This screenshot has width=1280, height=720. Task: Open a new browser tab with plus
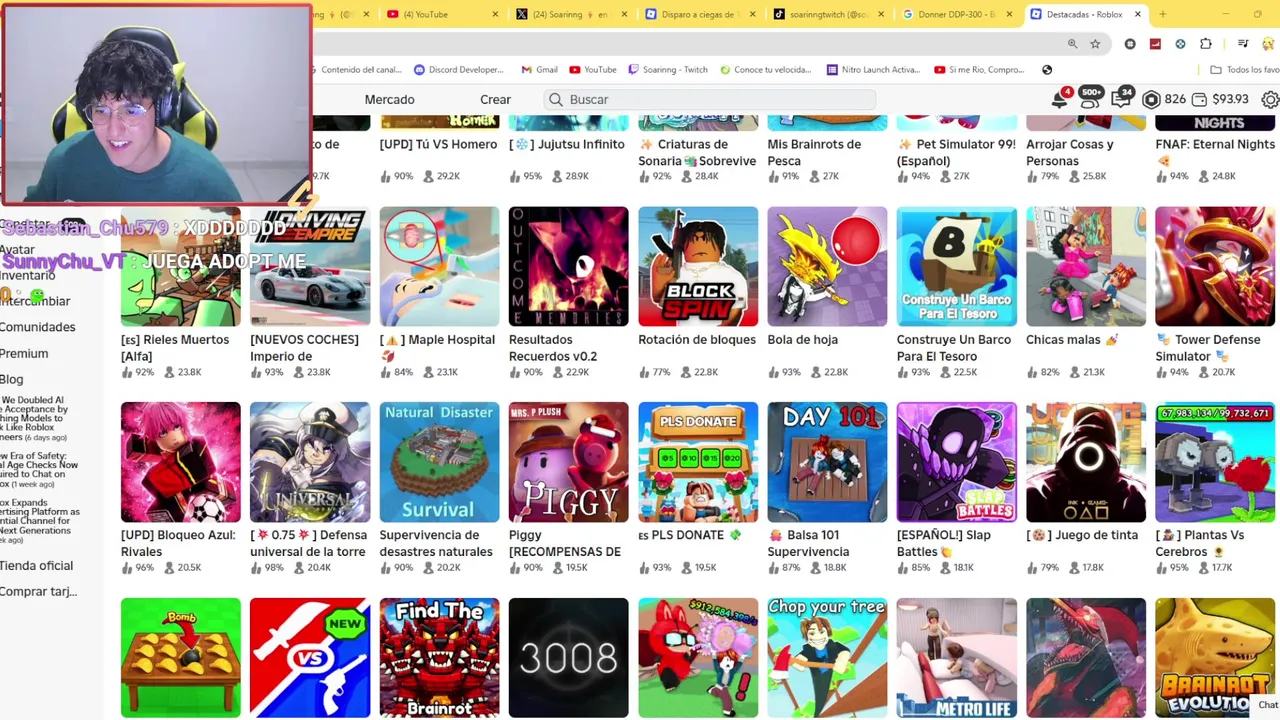tap(1162, 14)
